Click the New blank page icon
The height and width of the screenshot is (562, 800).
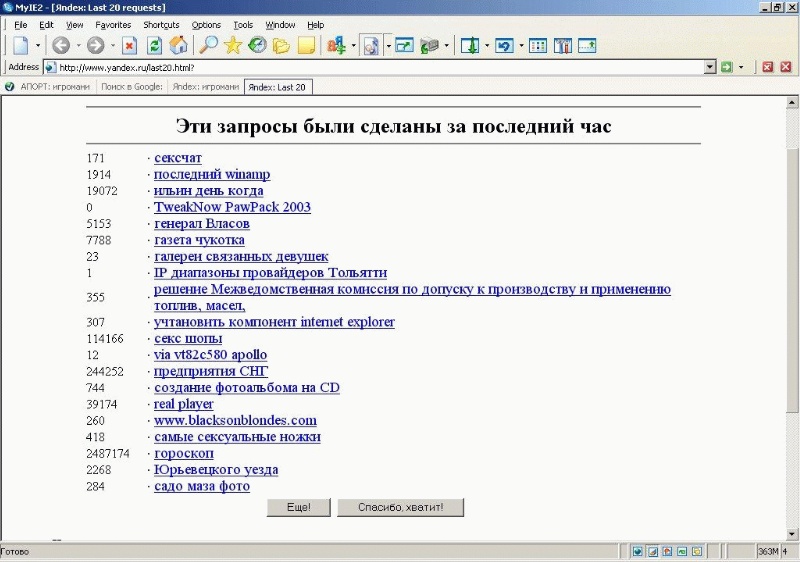click(21, 46)
